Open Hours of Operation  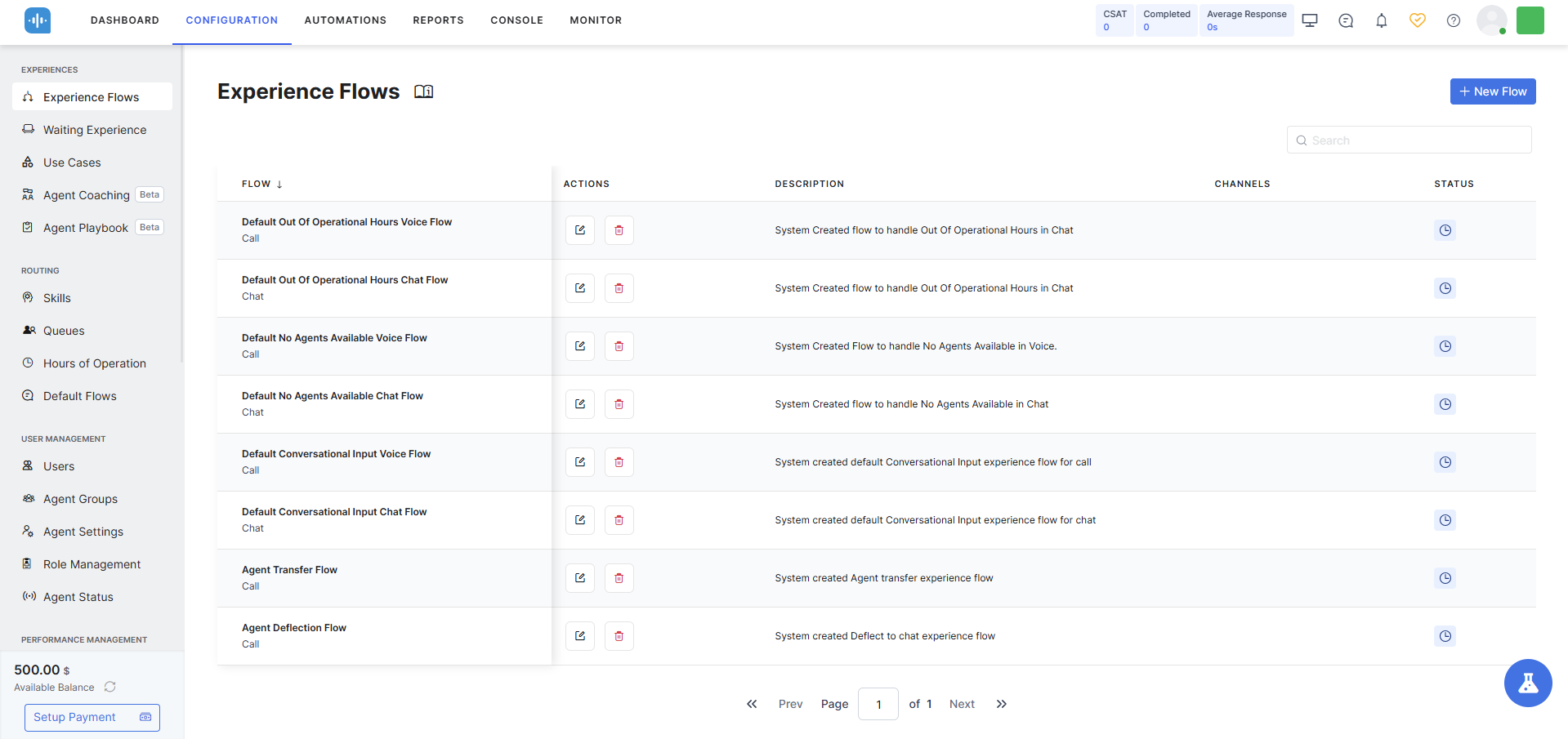(x=92, y=363)
